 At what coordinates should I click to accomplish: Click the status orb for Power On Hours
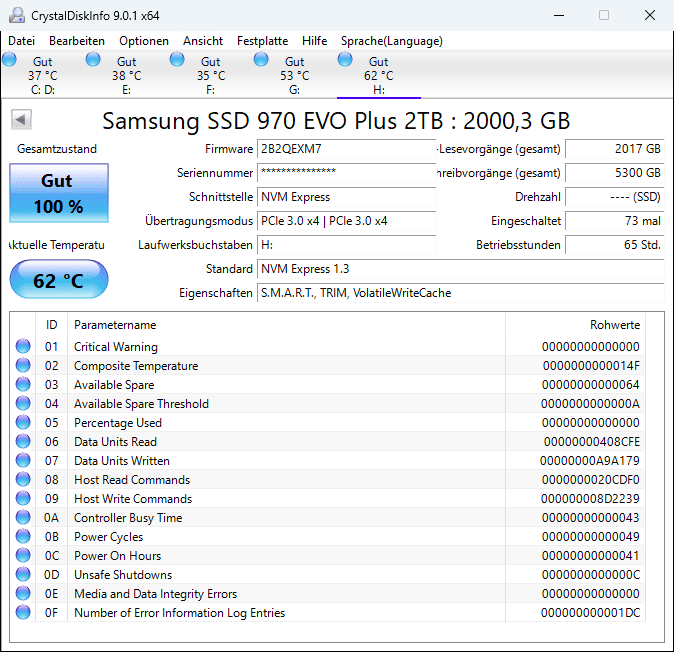(x=23, y=555)
